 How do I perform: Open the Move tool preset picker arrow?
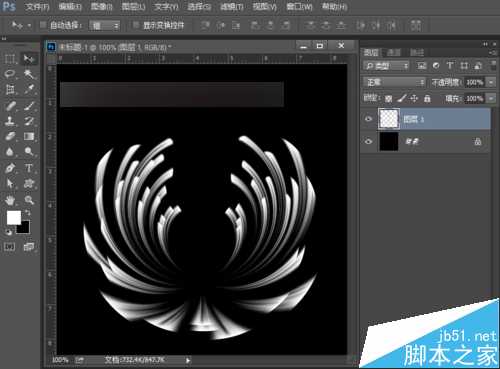pos(29,25)
